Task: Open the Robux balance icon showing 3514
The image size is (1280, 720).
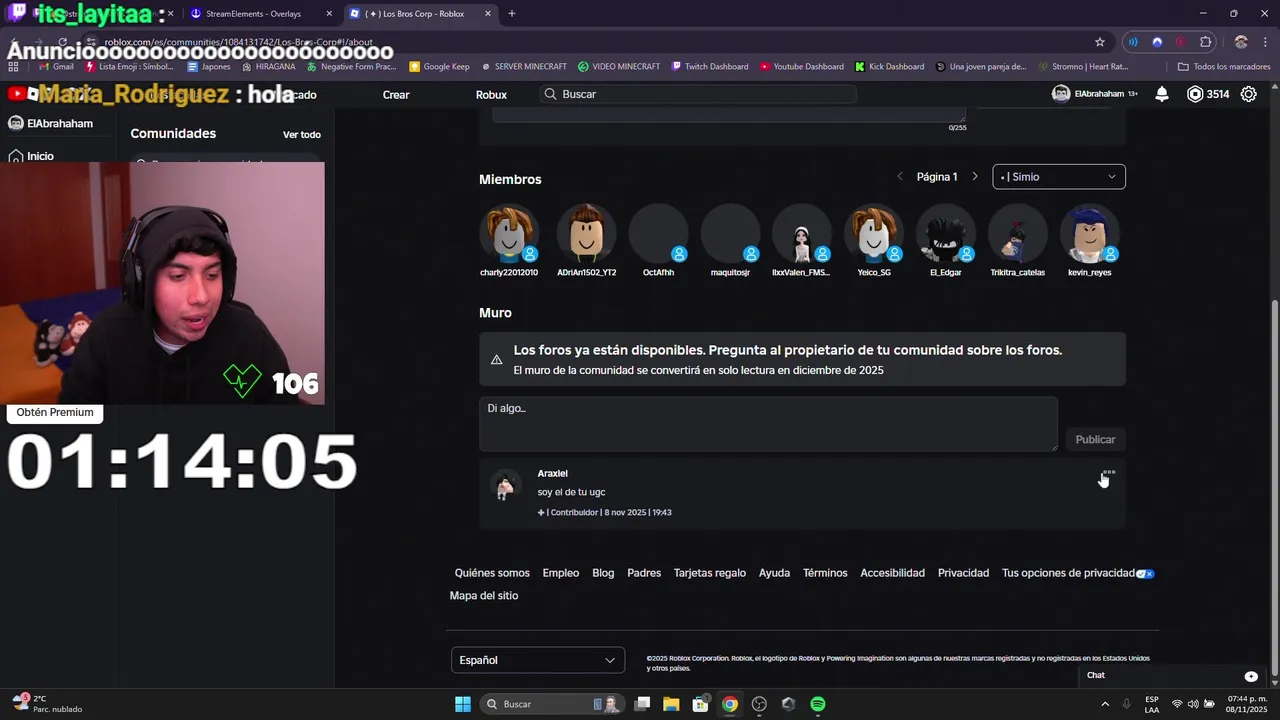Action: coord(1195,94)
